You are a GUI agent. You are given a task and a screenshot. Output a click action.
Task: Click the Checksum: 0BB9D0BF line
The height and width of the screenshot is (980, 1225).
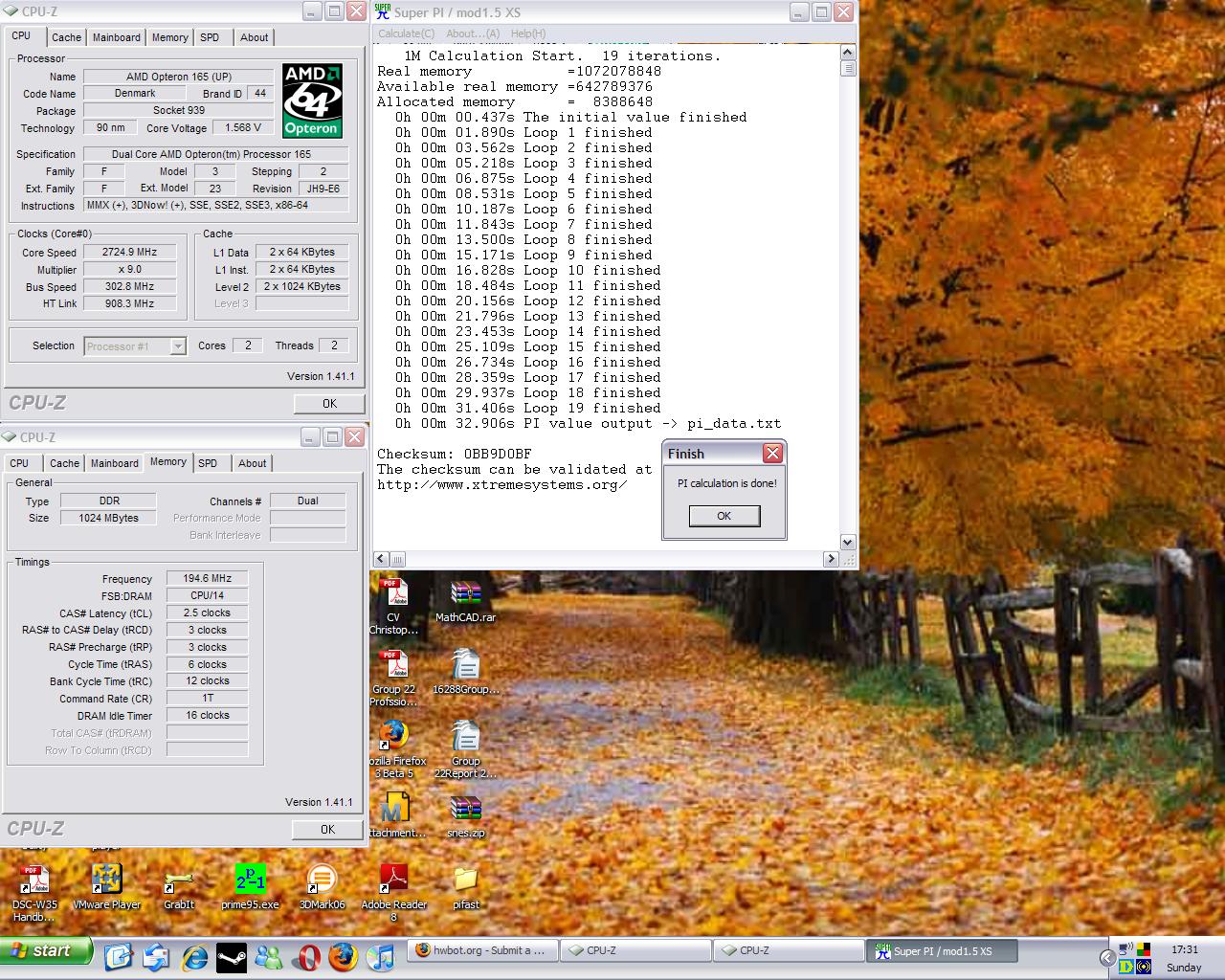tap(455, 454)
